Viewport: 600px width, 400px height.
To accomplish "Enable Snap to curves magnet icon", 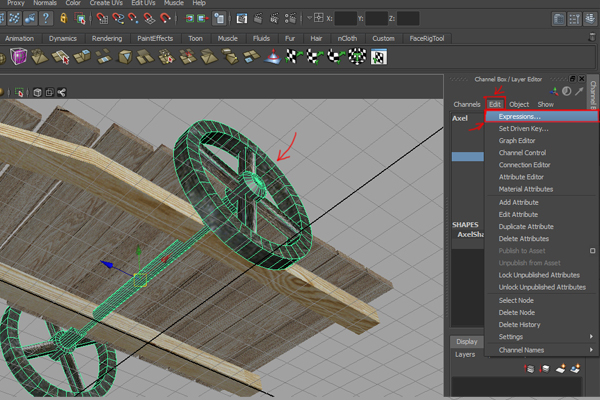I will pos(118,18).
